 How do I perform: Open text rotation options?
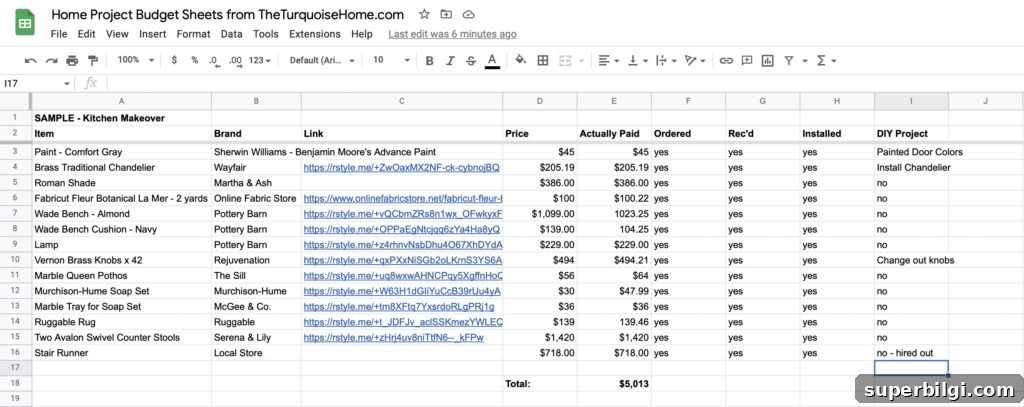point(695,61)
